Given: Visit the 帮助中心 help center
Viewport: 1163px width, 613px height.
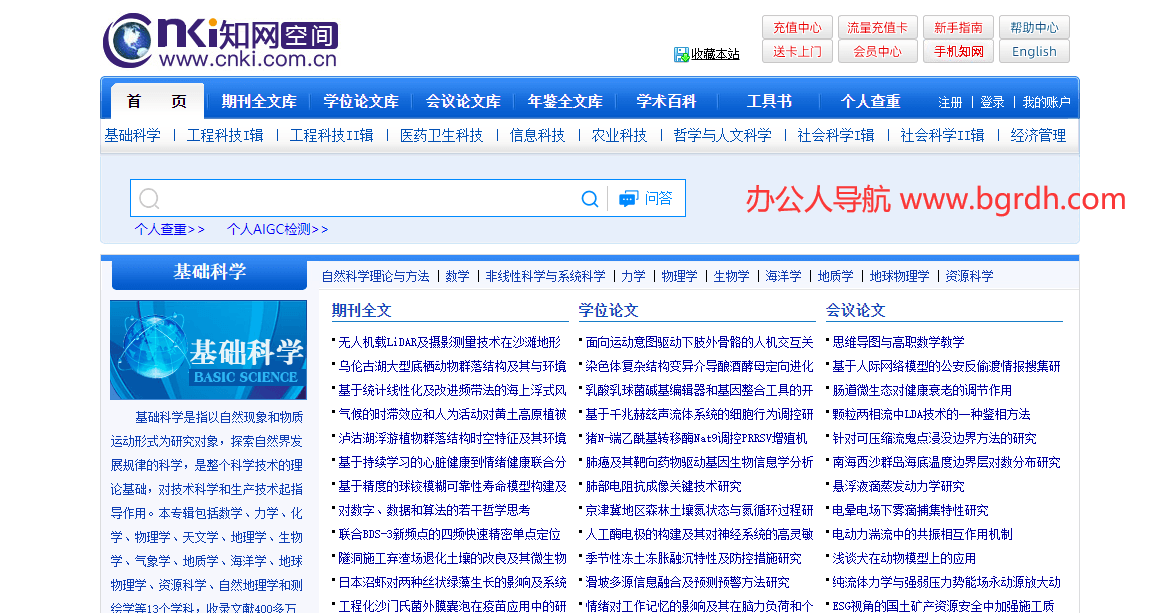Looking at the screenshot, I should click(1033, 28).
